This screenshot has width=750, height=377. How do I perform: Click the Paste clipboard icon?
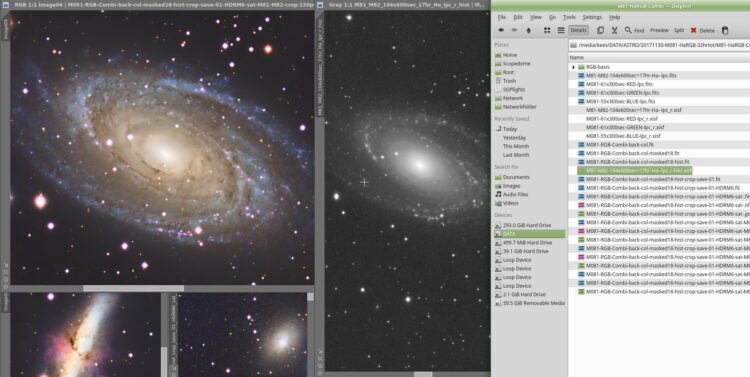pos(725,30)
